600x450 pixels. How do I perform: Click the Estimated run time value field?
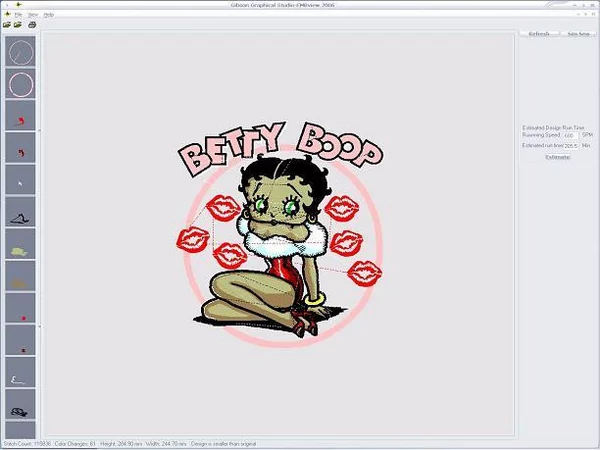(x=571, y=146)
